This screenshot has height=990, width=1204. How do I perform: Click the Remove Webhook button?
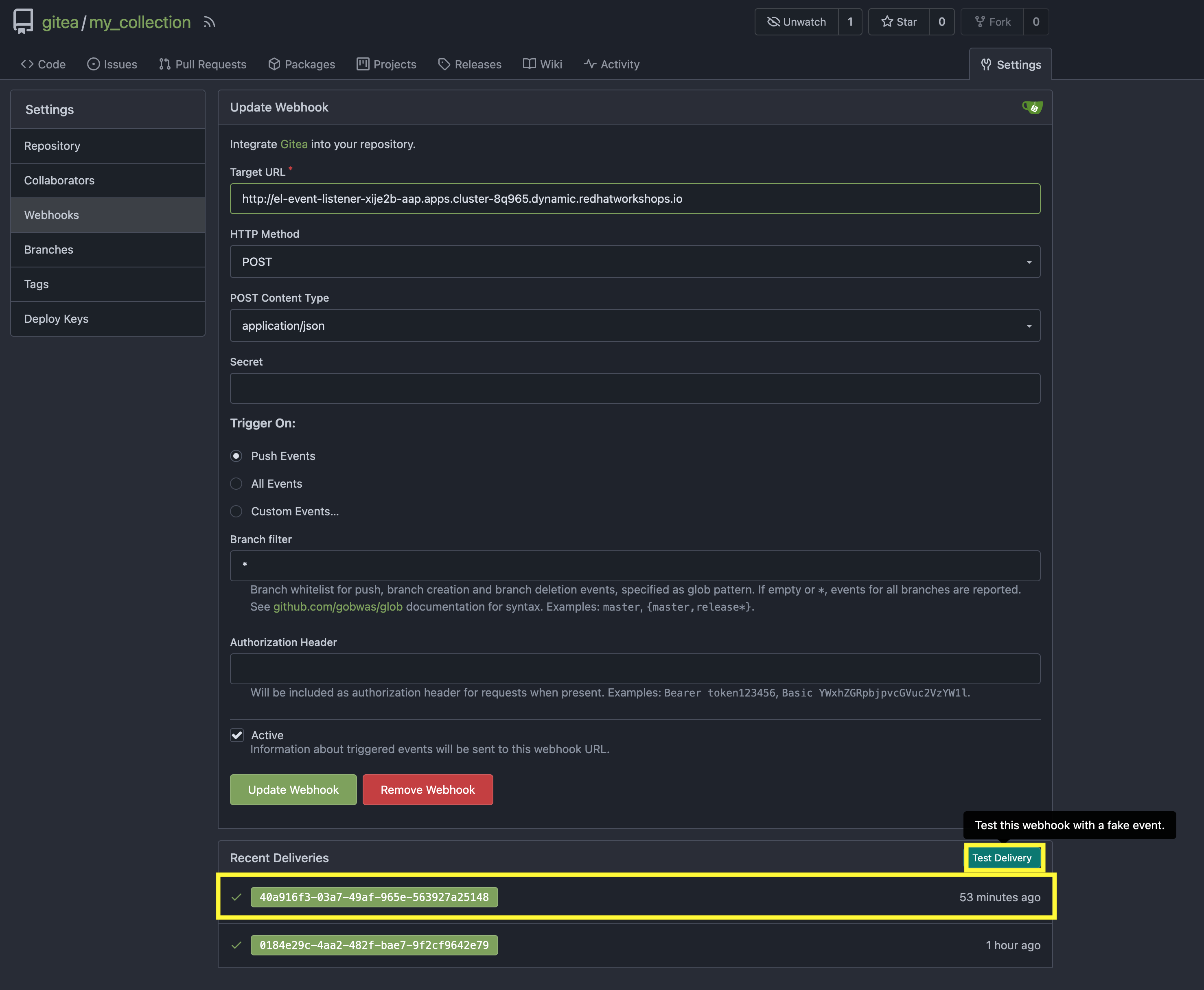pyautogui.click(x=427, y=790)
